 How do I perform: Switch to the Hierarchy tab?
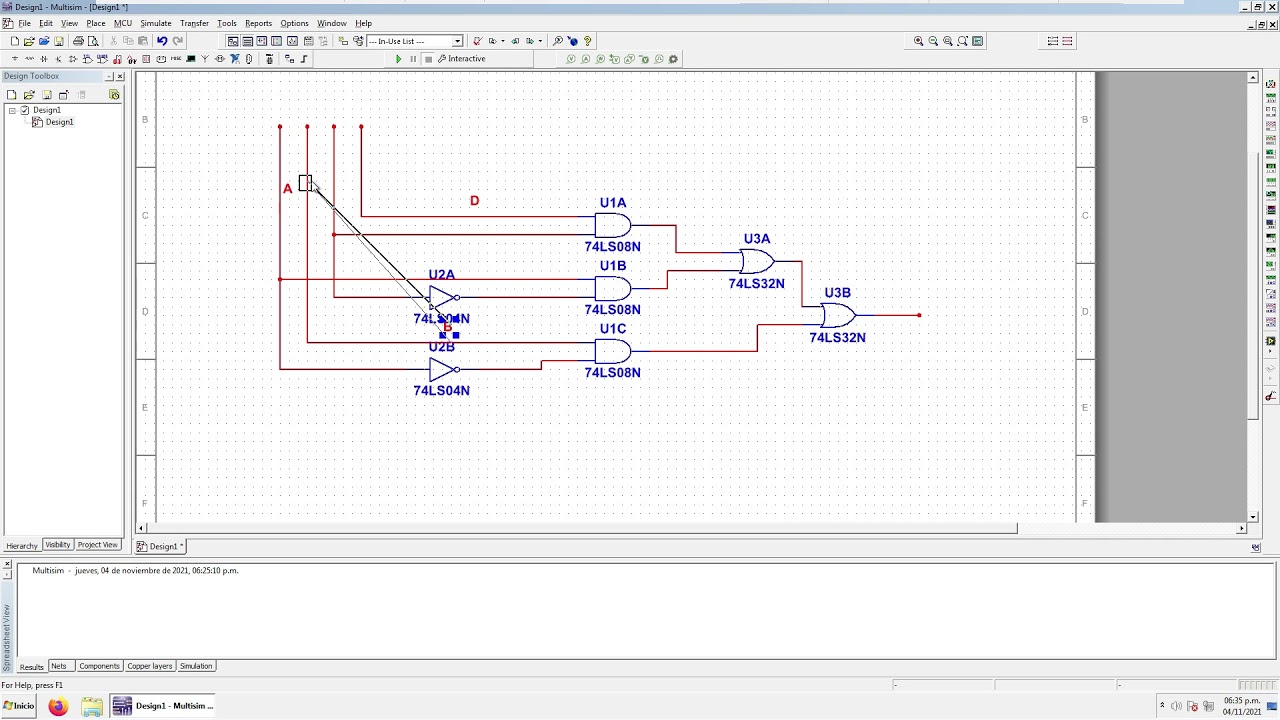point(22,545)
